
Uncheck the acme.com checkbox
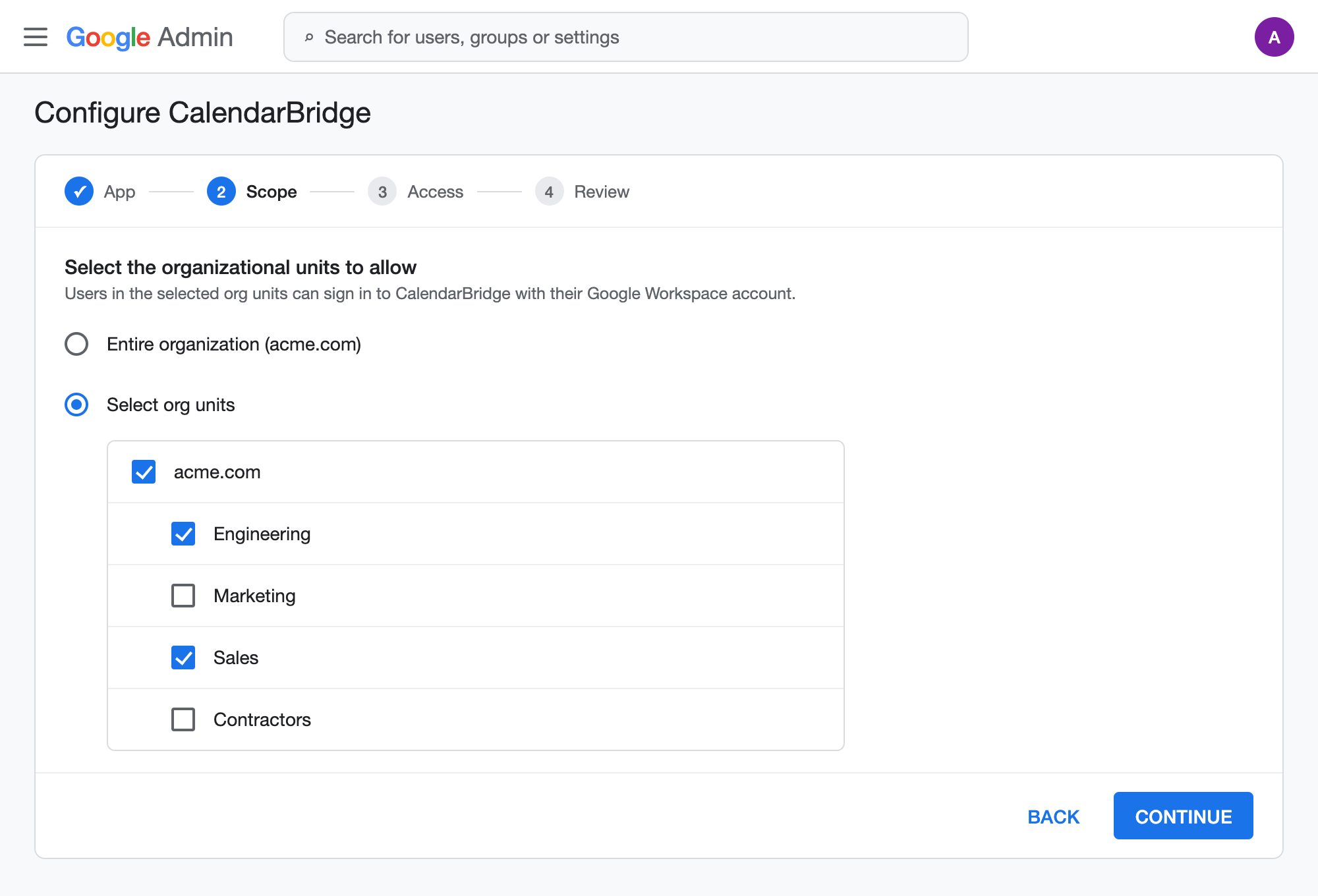point(144,472)
